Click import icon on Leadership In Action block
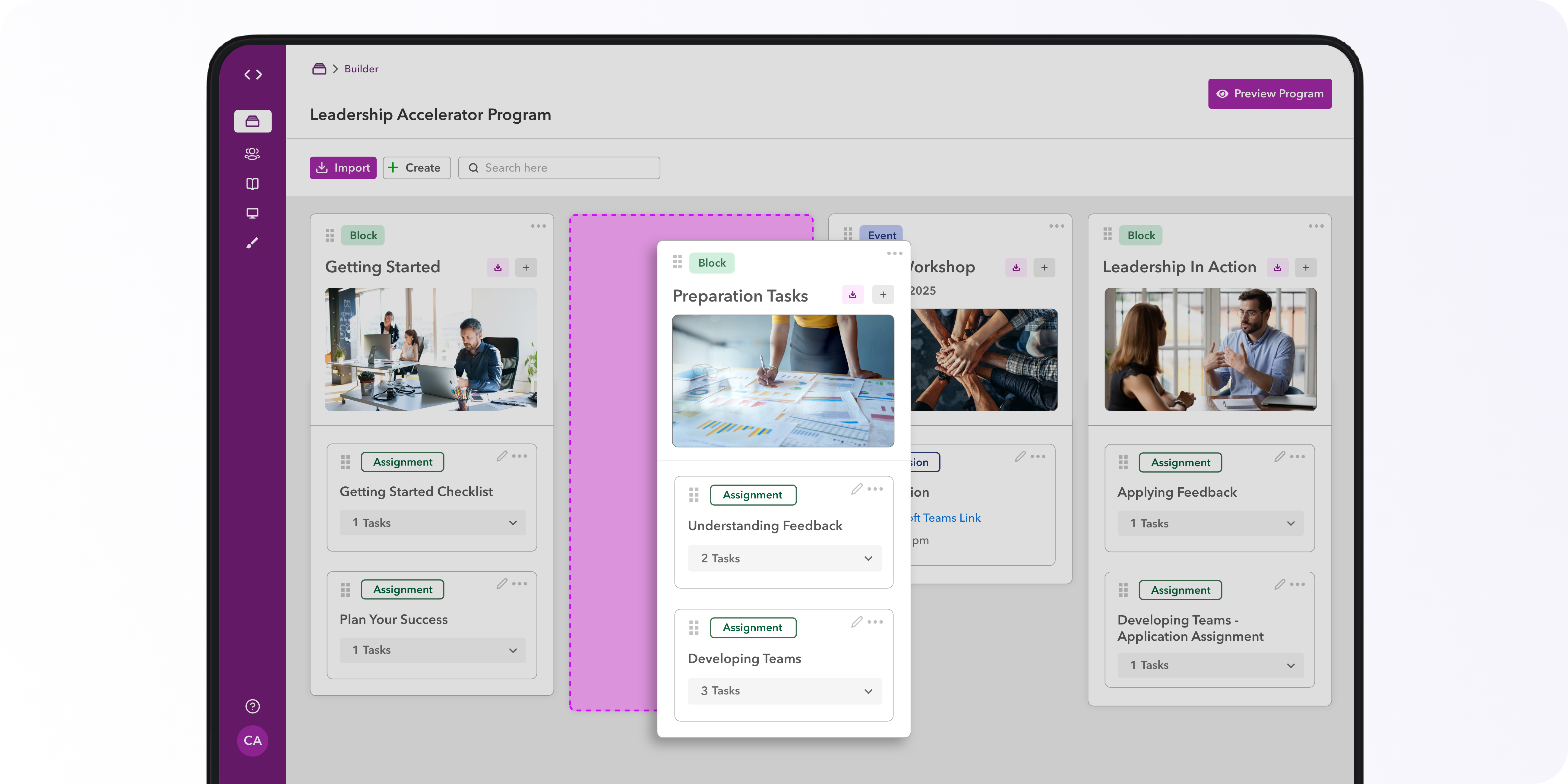The image size is (1568, 784). (x=1278, y=267)
